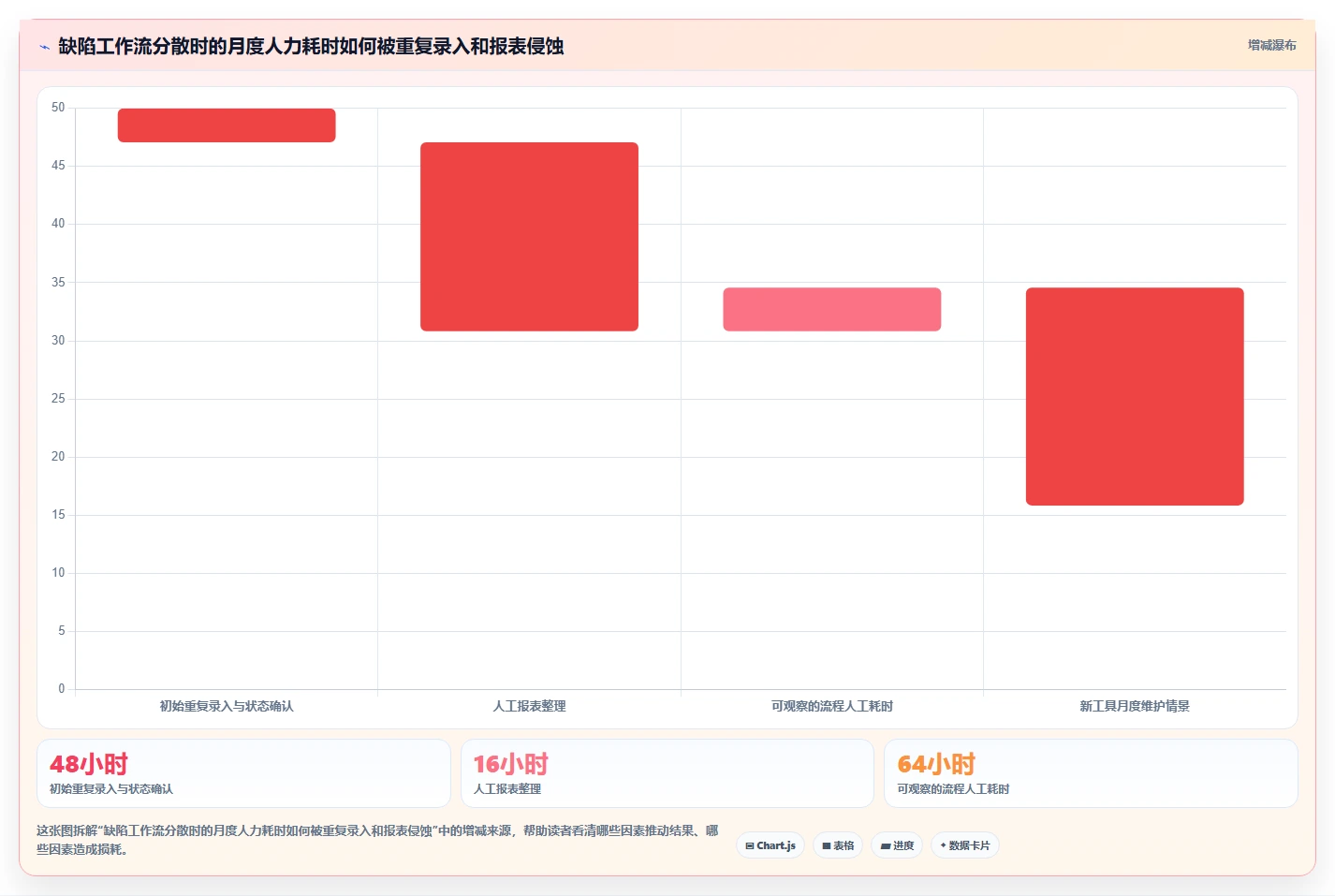Click the x-axis label 可观察的流程人工耗时
This screenshot has width=1335, height=896.
831,706
